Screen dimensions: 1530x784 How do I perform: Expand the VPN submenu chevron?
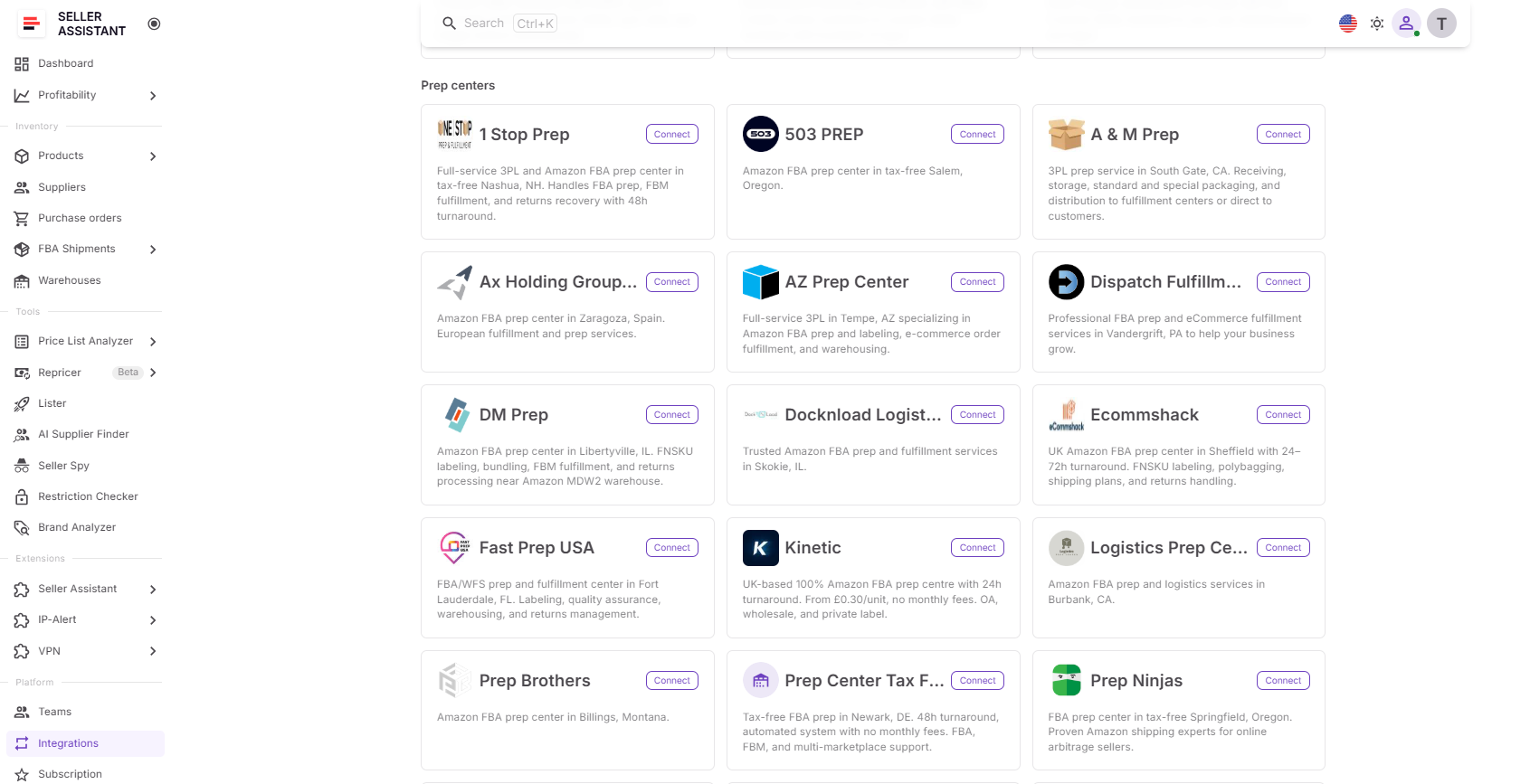point(153,652)
